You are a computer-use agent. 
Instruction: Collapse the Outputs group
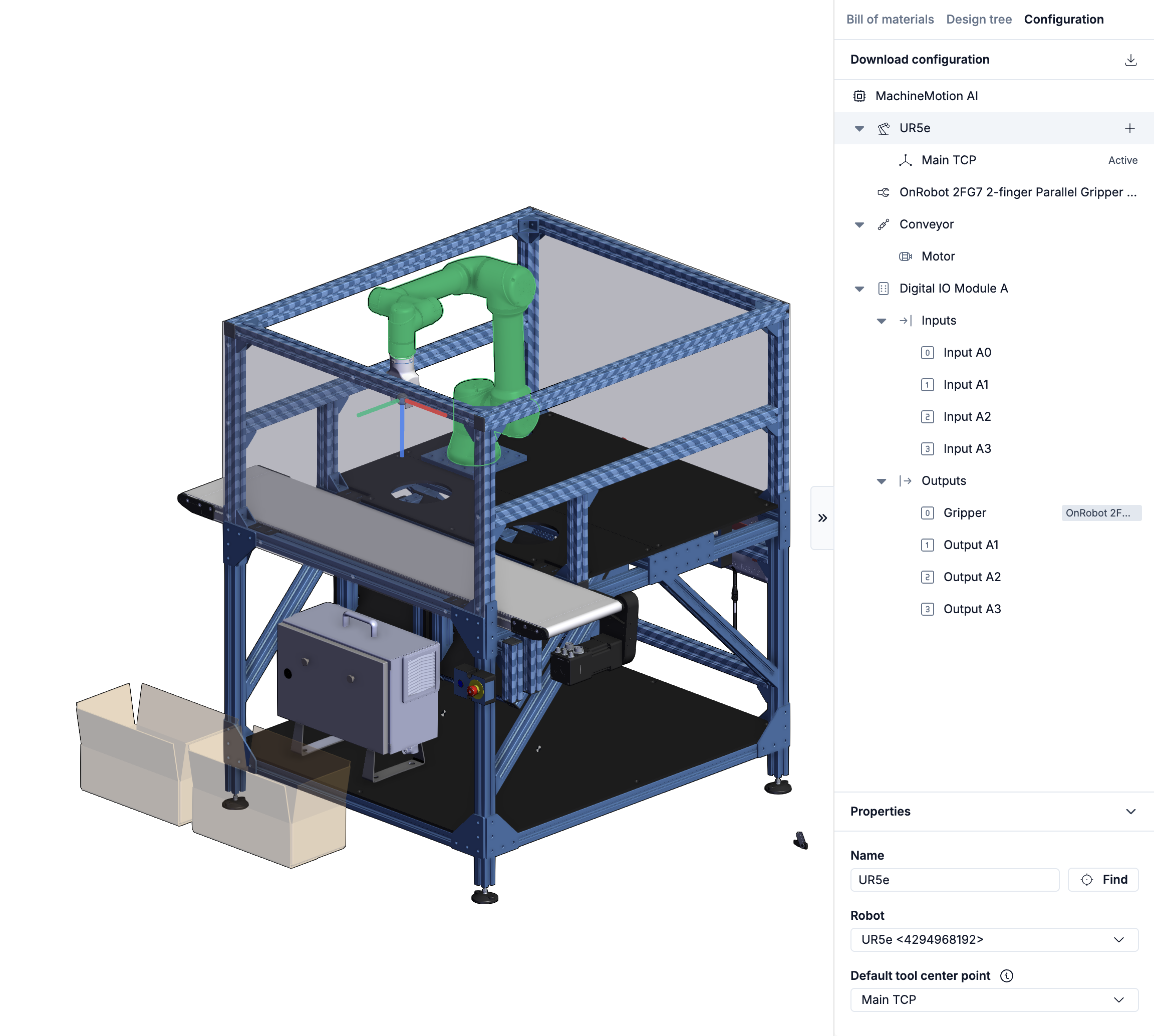[x=882, y=481]
